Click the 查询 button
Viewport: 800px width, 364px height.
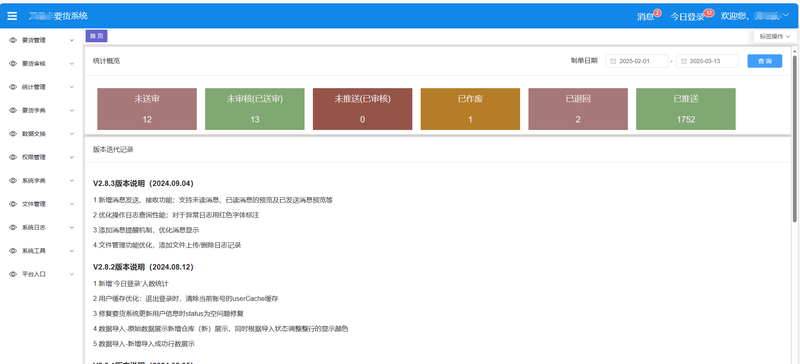tap(765, 61)
